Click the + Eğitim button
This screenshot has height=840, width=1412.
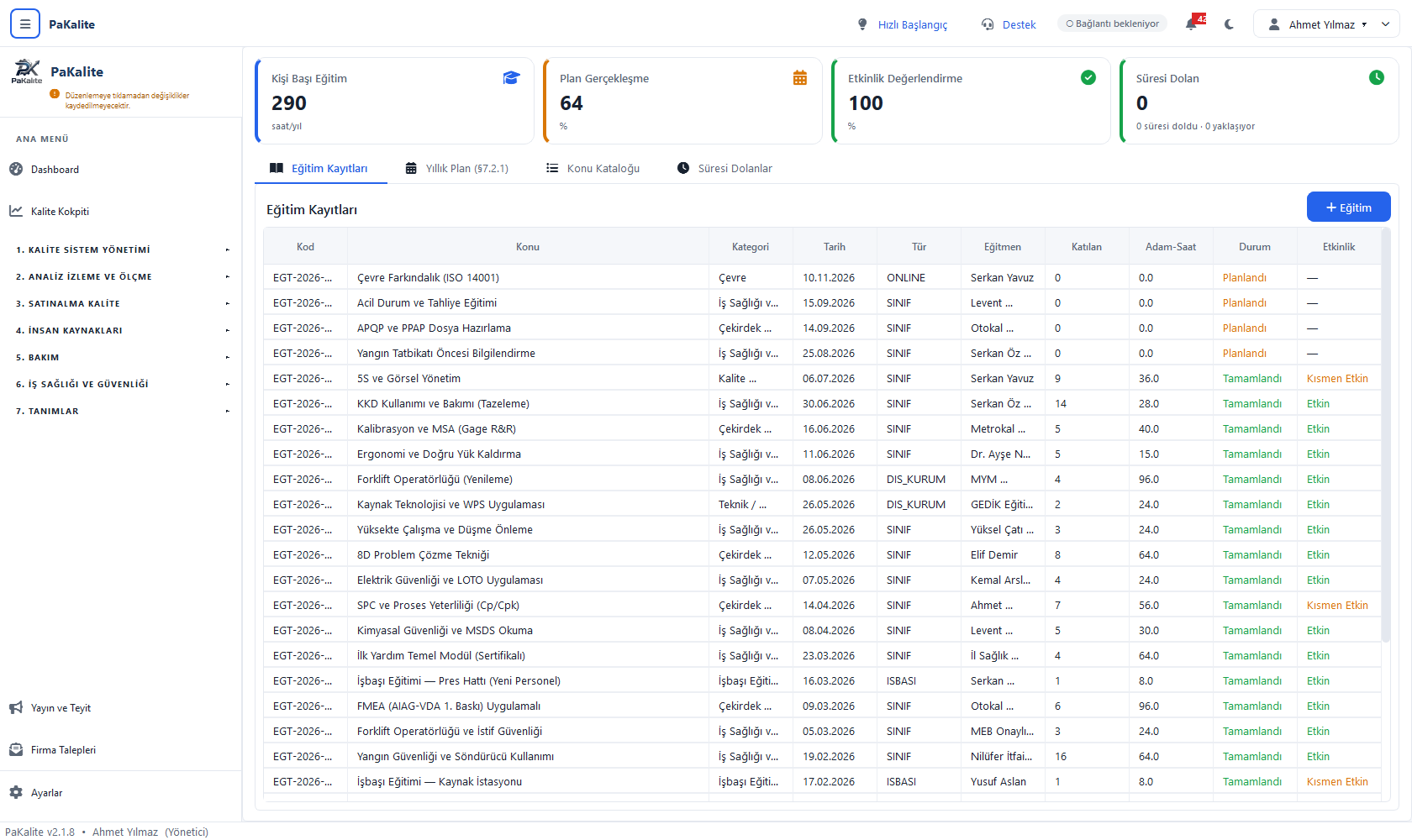[x=1348, y=207]
